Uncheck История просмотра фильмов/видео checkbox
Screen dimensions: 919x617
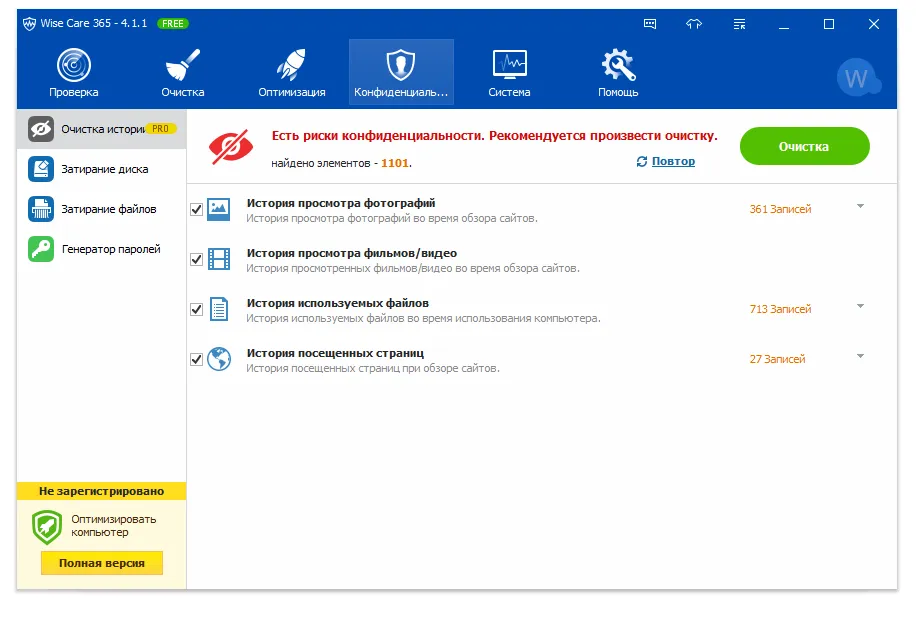196,259
